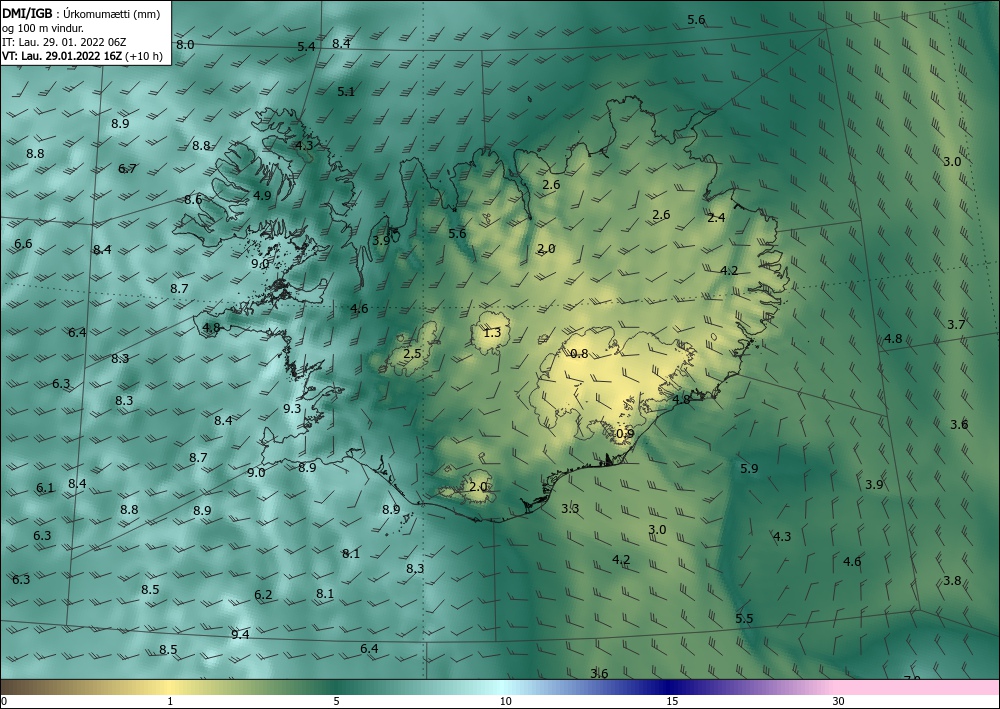Click the '4.9' value in the Westfjords

click(x=262, y=196)
